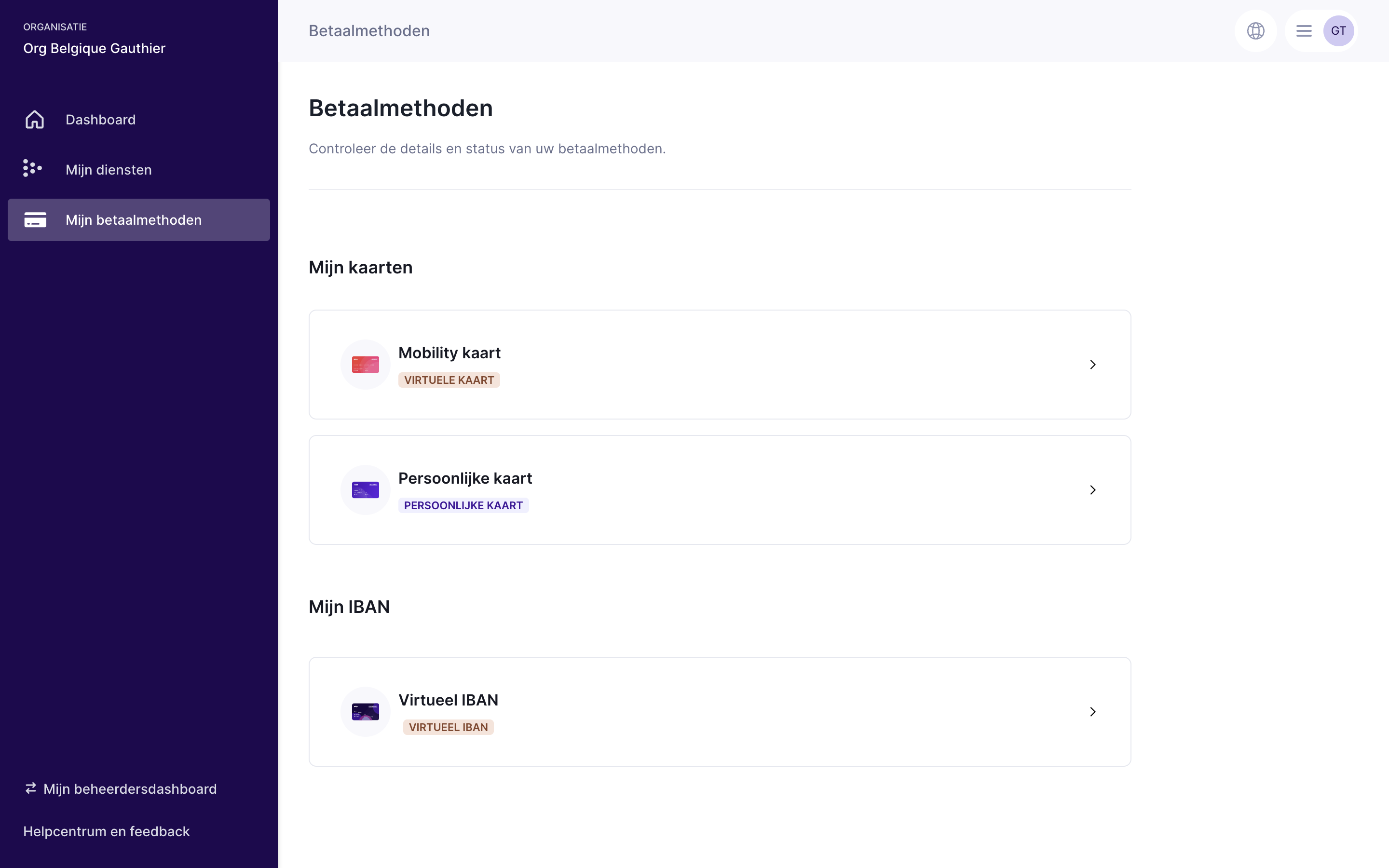
Task: Open Mijn diensten menu item
Action: click(x=109, y=170)
